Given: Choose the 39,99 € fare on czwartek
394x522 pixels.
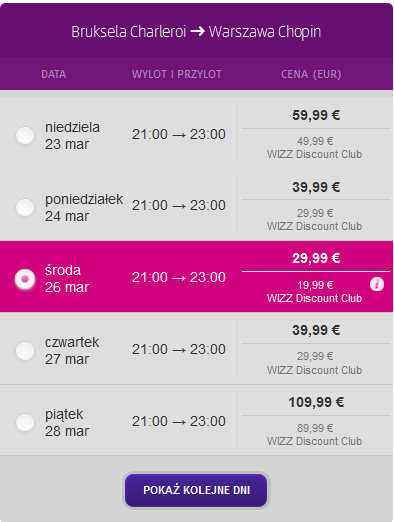Looking at the screenshot, I should [x=316, y=330].
